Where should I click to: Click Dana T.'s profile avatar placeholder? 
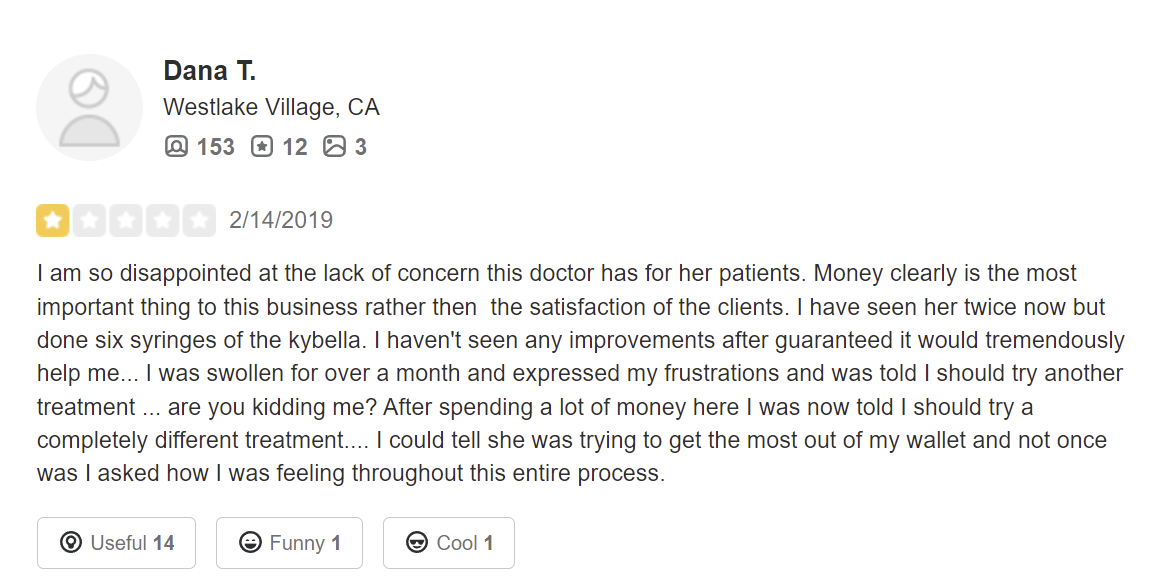pyautogui.click(x=89, y=107)
